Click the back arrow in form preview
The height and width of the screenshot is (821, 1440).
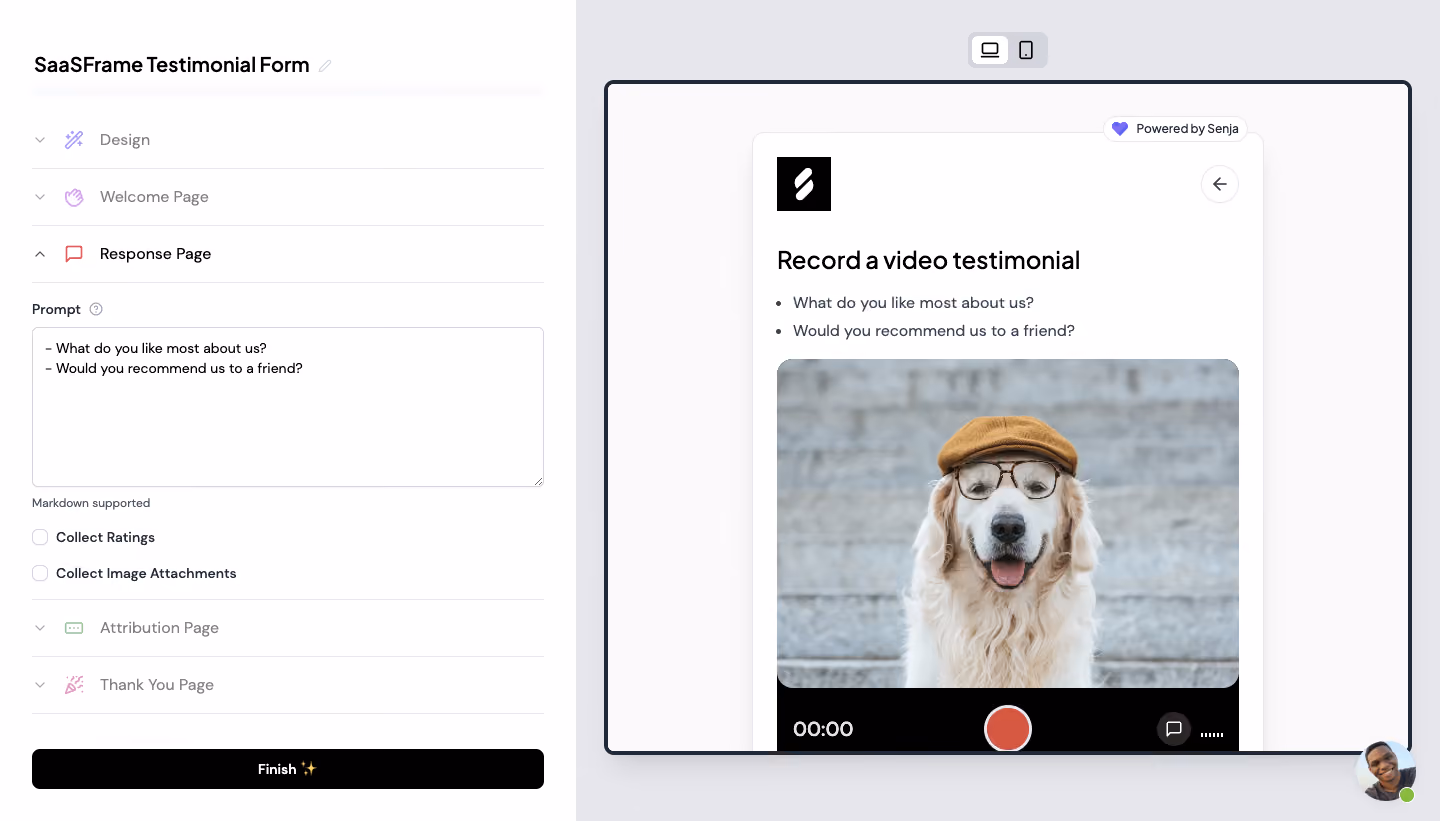click(x=1220, y=184)
